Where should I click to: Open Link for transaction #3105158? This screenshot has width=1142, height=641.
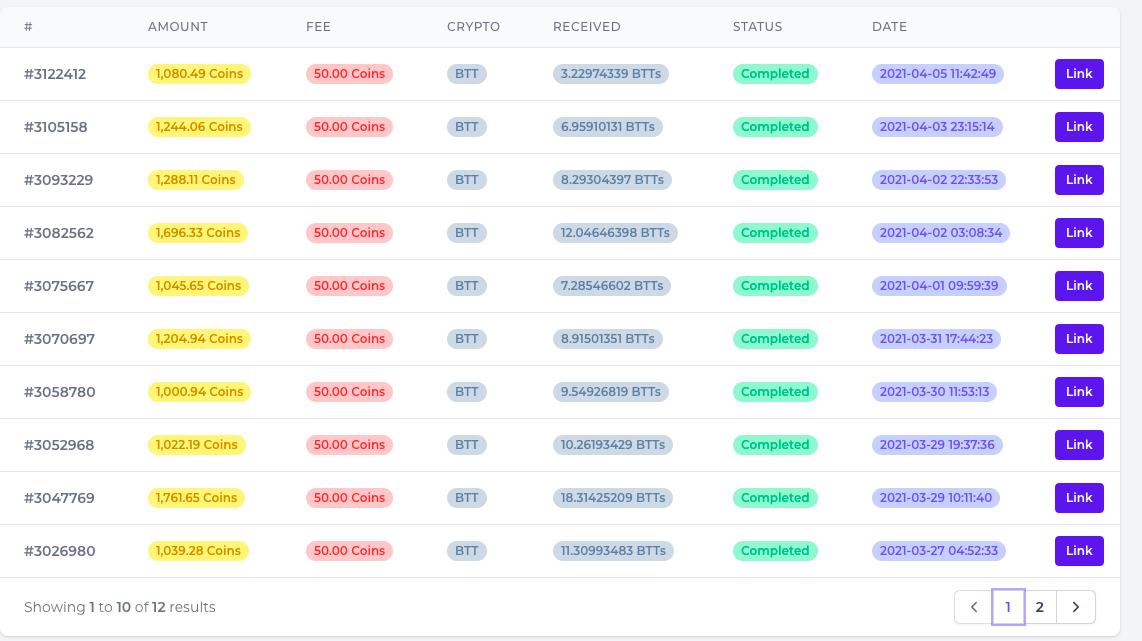pos(1079,127)
